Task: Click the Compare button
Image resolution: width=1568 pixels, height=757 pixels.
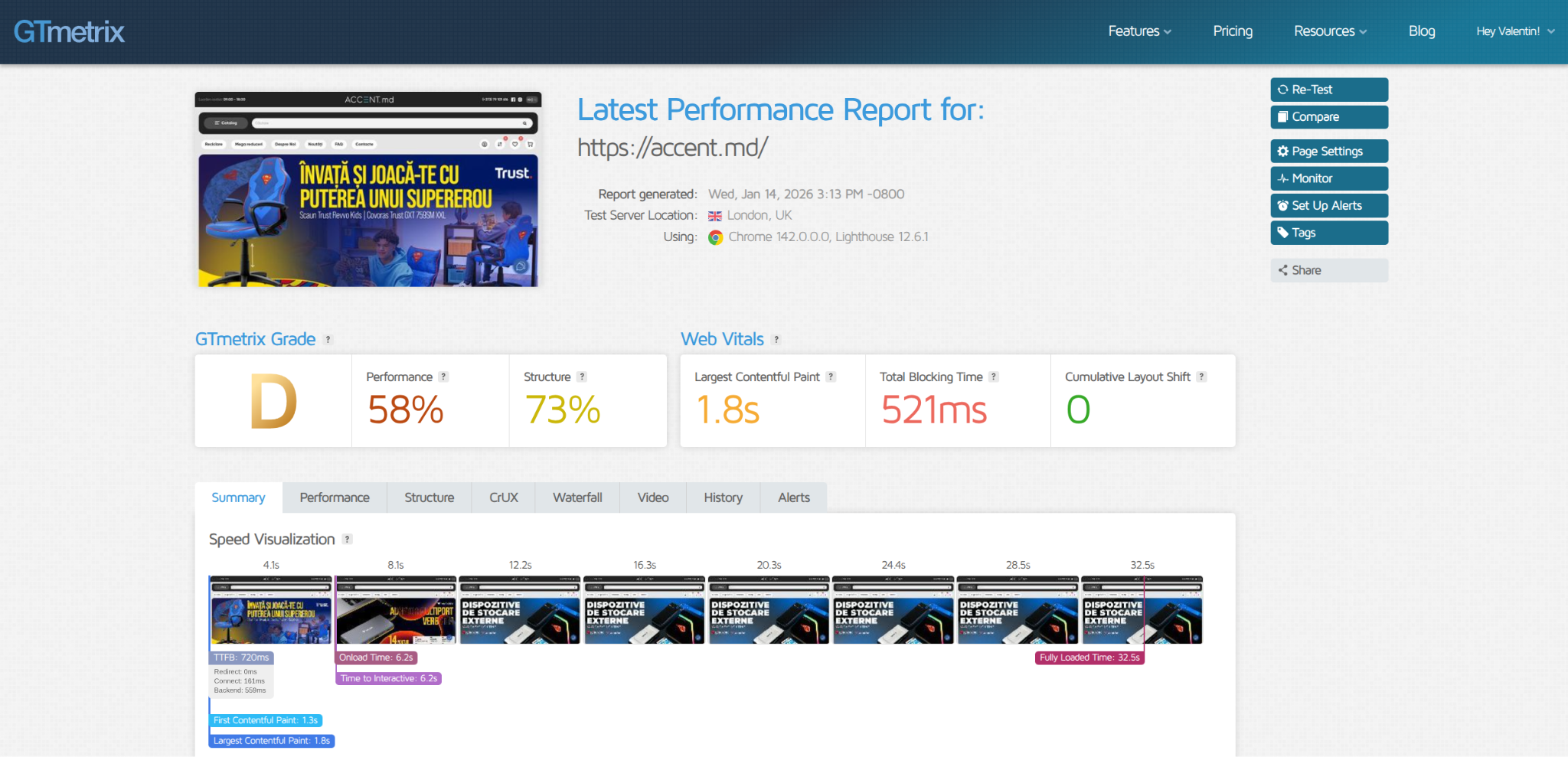Action: click(1328, 117)
